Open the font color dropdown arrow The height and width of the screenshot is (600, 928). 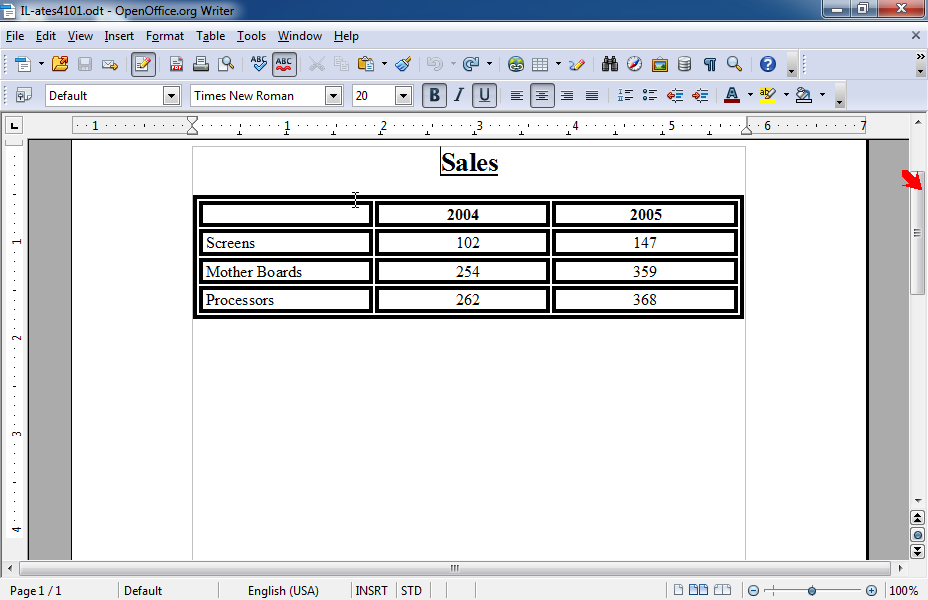[748, 95]
